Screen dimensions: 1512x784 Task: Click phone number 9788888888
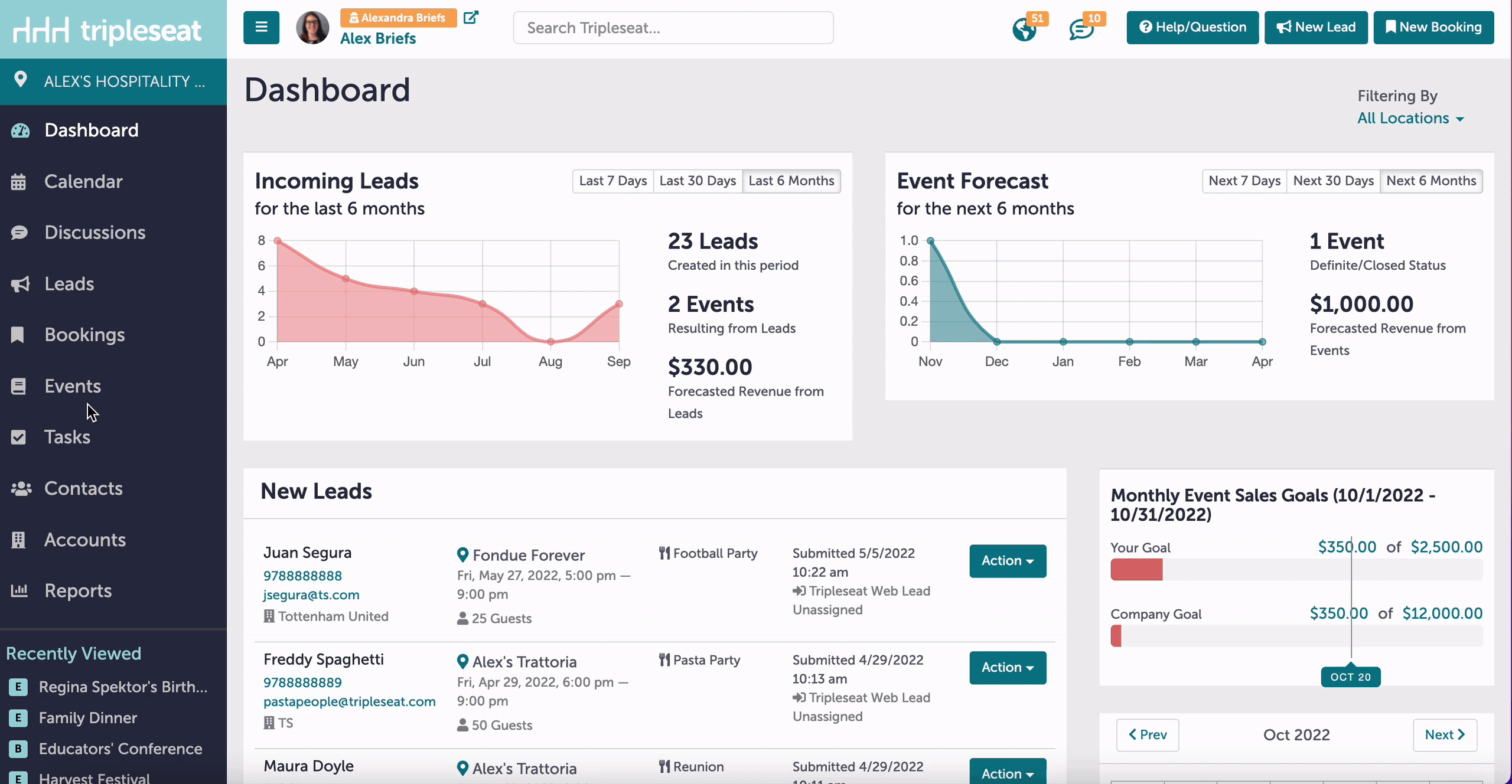[x=302, y=576]
